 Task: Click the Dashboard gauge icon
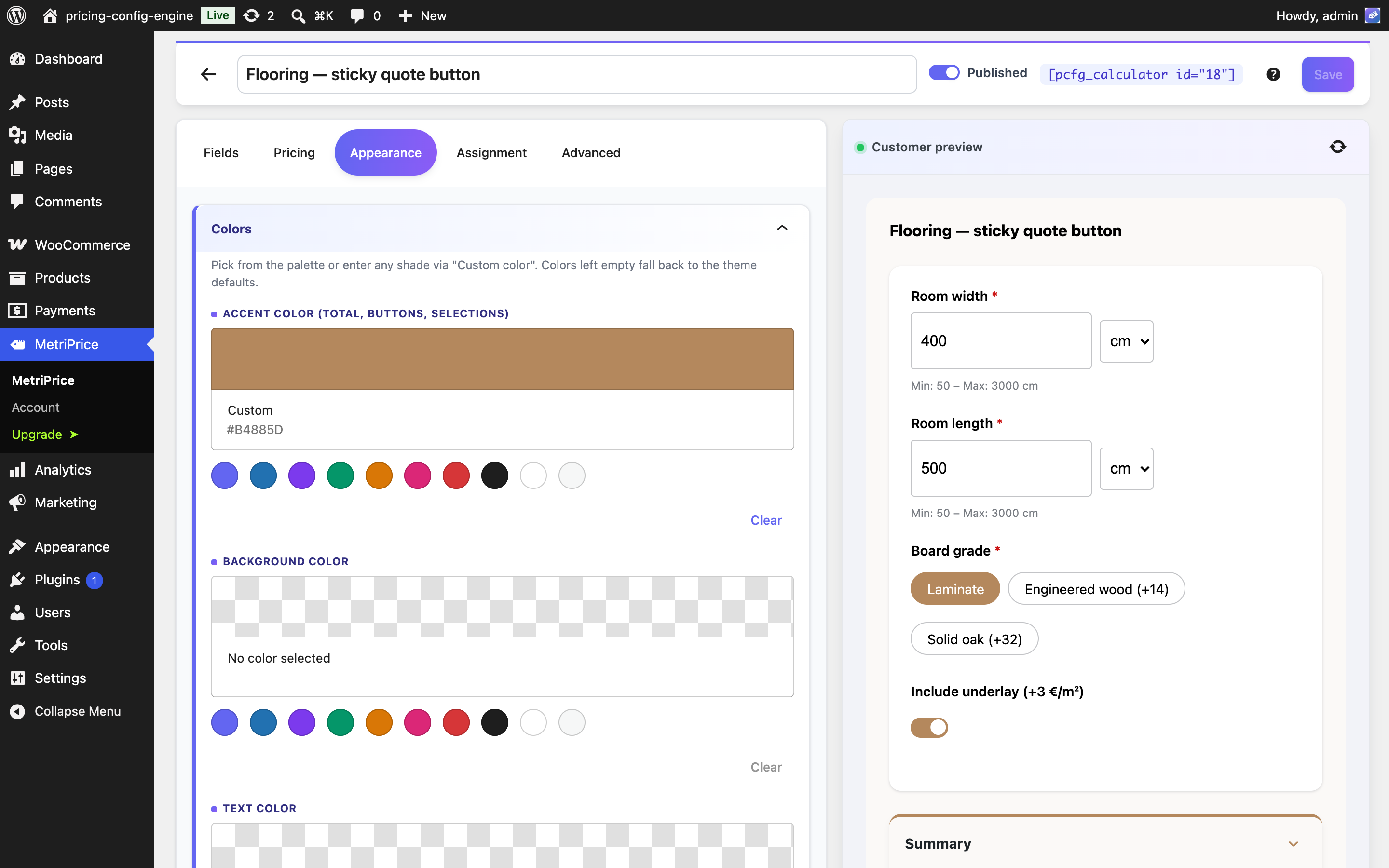pos(17,58)
